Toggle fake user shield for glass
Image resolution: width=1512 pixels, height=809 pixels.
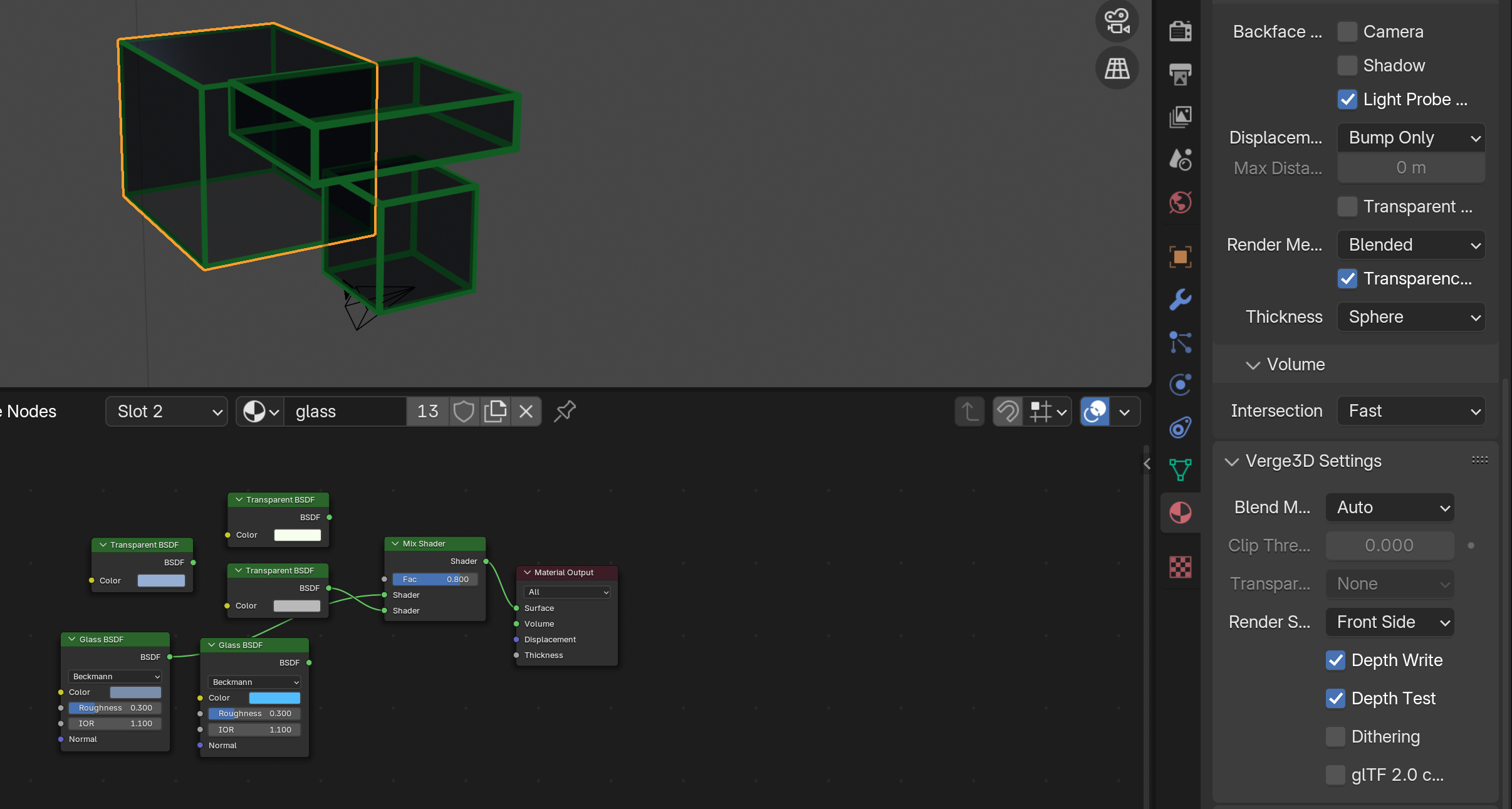pos(464,411)
